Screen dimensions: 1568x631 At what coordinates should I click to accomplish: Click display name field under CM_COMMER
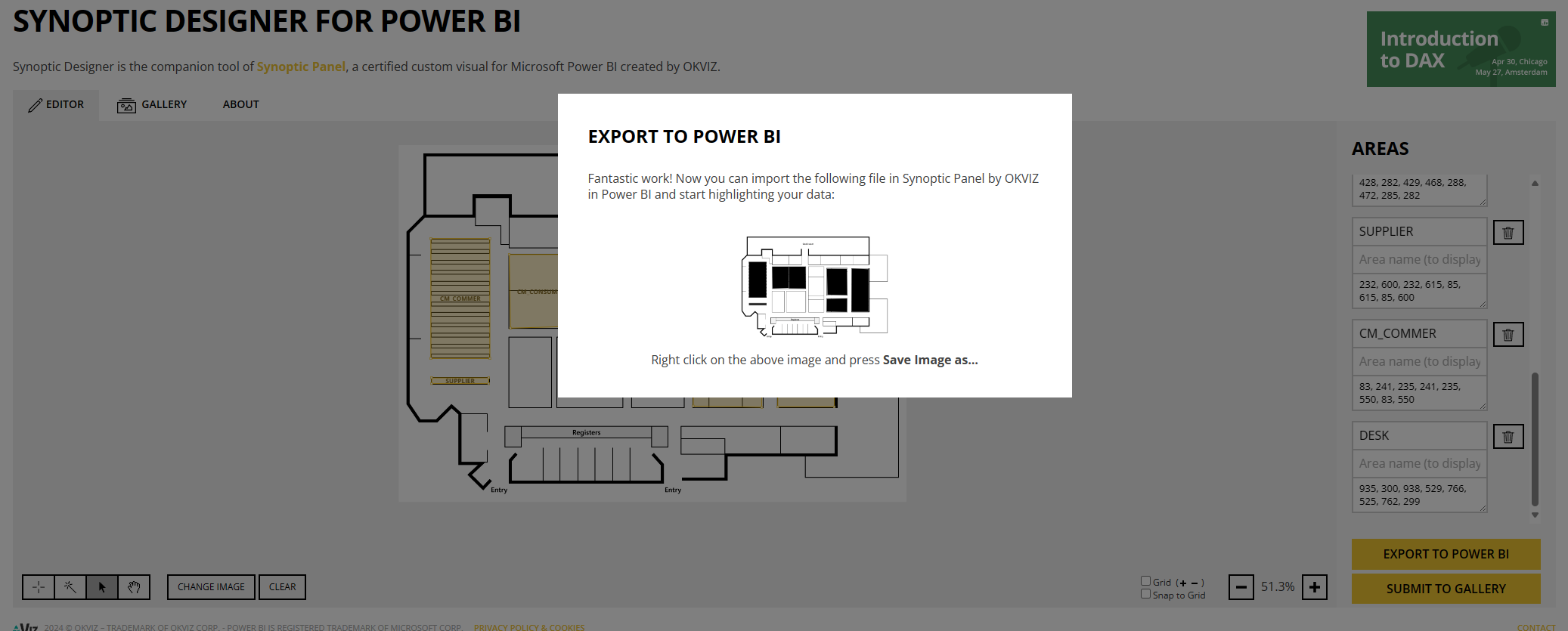[1419, 361]
